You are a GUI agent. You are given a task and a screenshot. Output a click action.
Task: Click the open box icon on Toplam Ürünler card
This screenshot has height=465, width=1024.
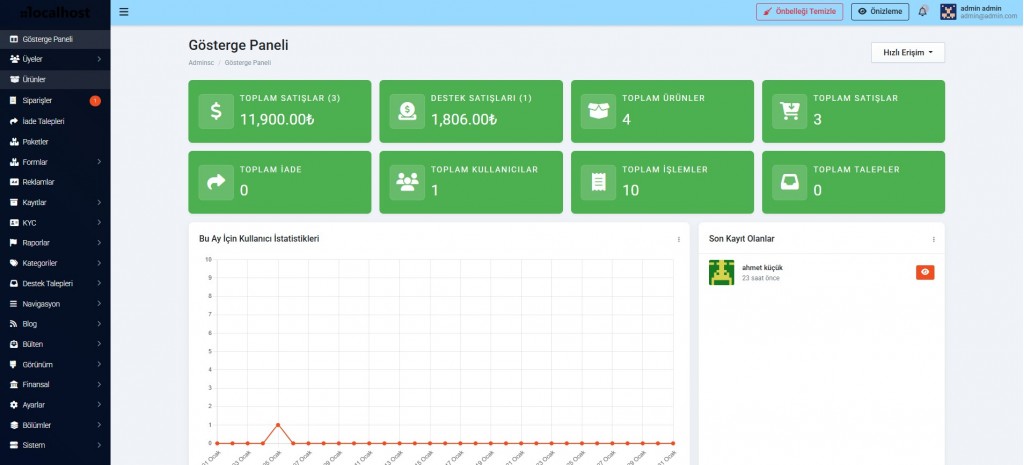(x=599, y=110)
